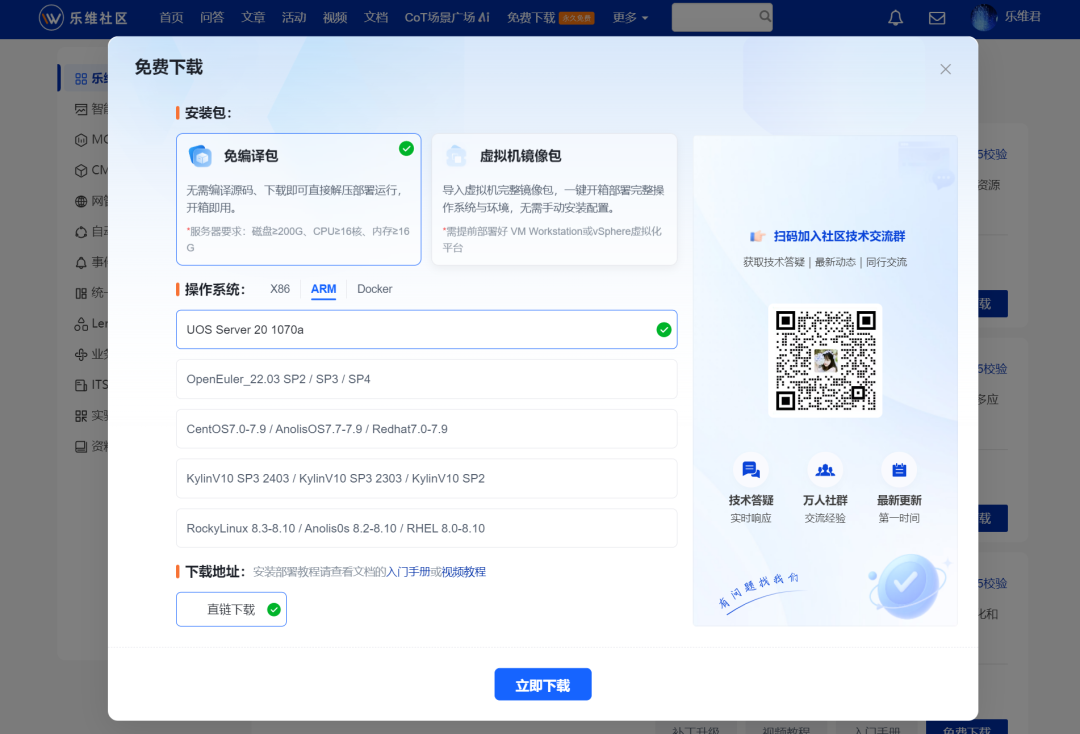Select UOS Server 20 1070a option

click(426, 329)
